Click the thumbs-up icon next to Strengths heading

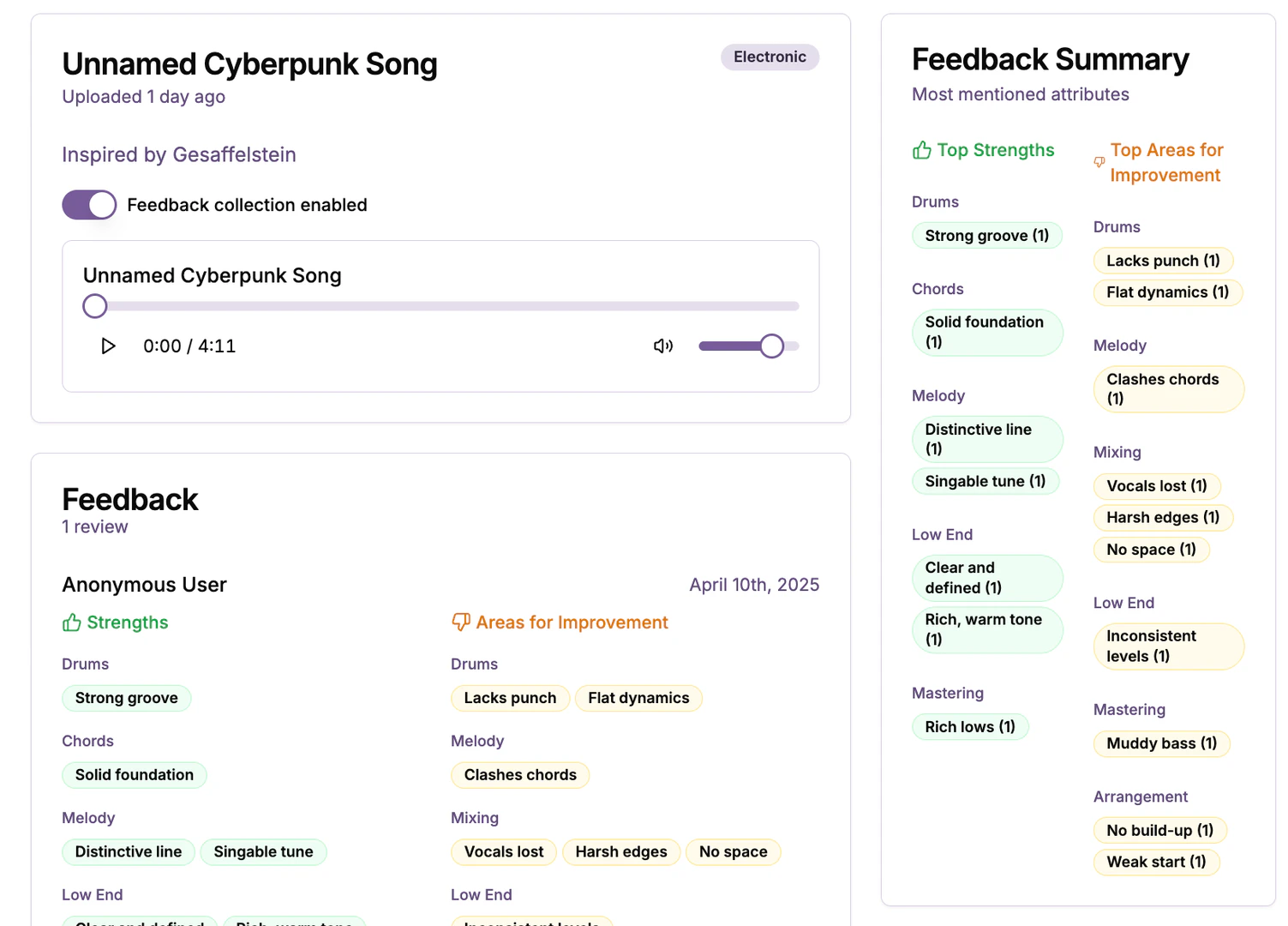72,622
